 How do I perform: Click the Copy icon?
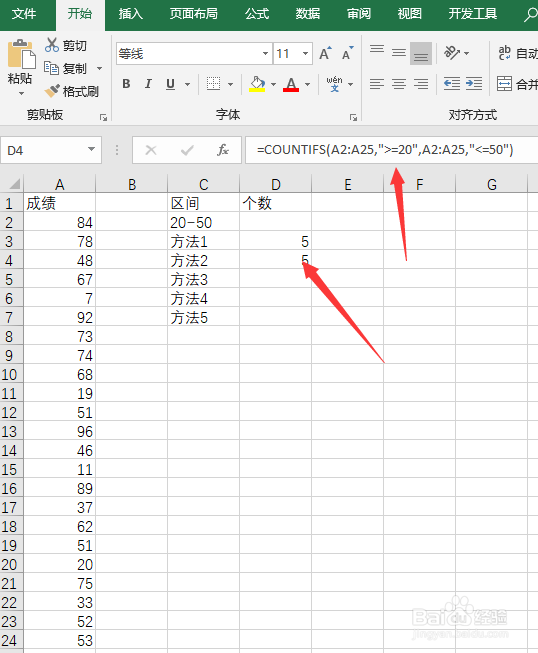(52, 68)
